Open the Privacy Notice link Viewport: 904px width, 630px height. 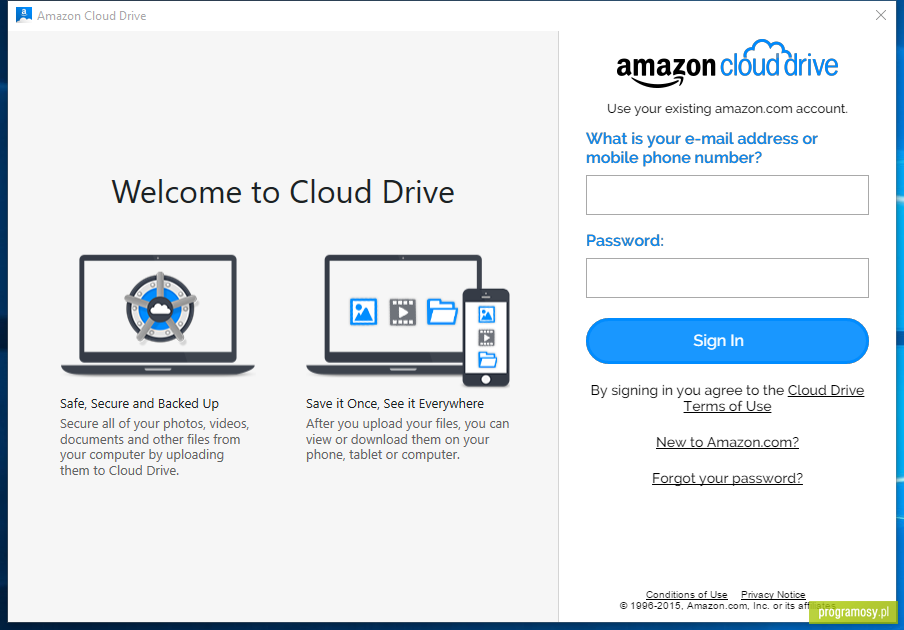(x=773, y=594)
